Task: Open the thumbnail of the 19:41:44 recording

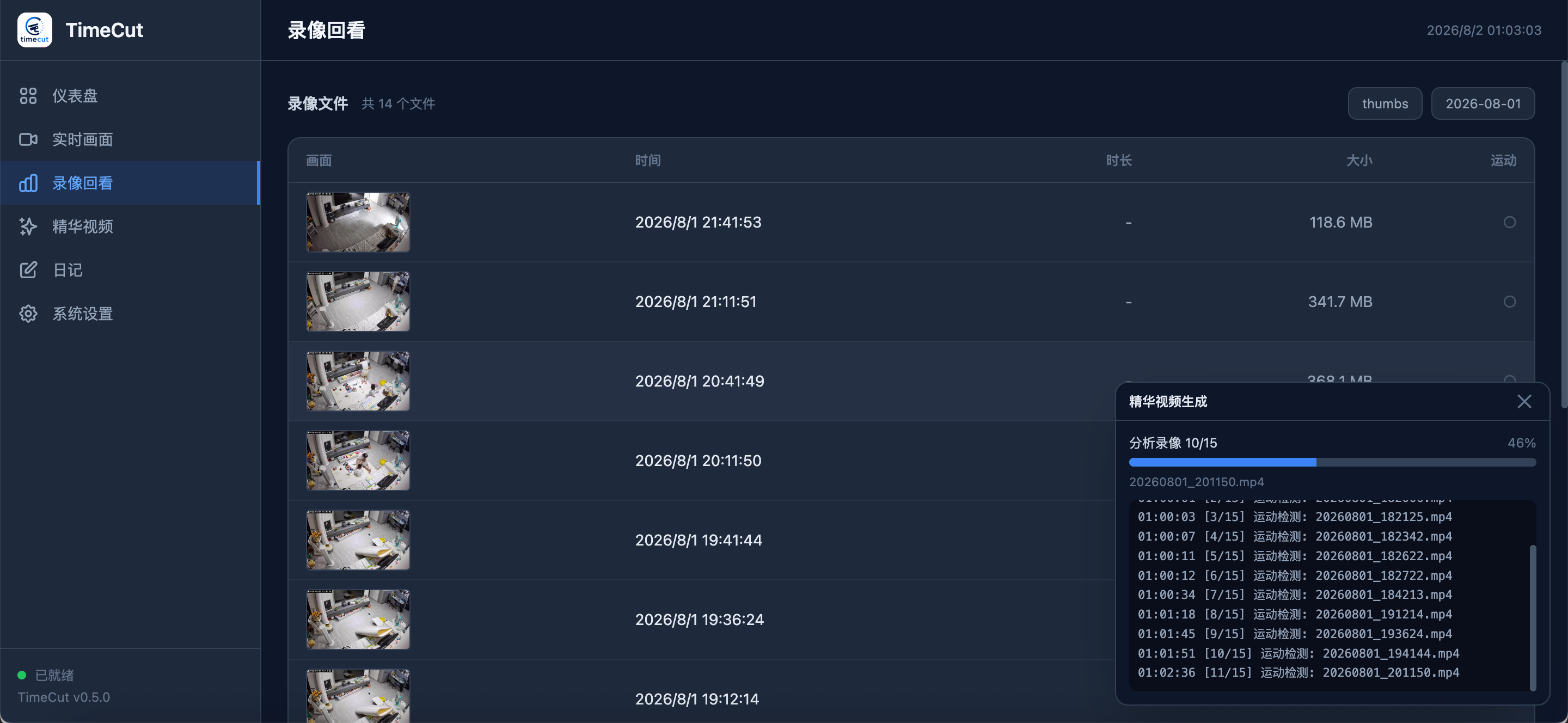Action: [358, 540]
